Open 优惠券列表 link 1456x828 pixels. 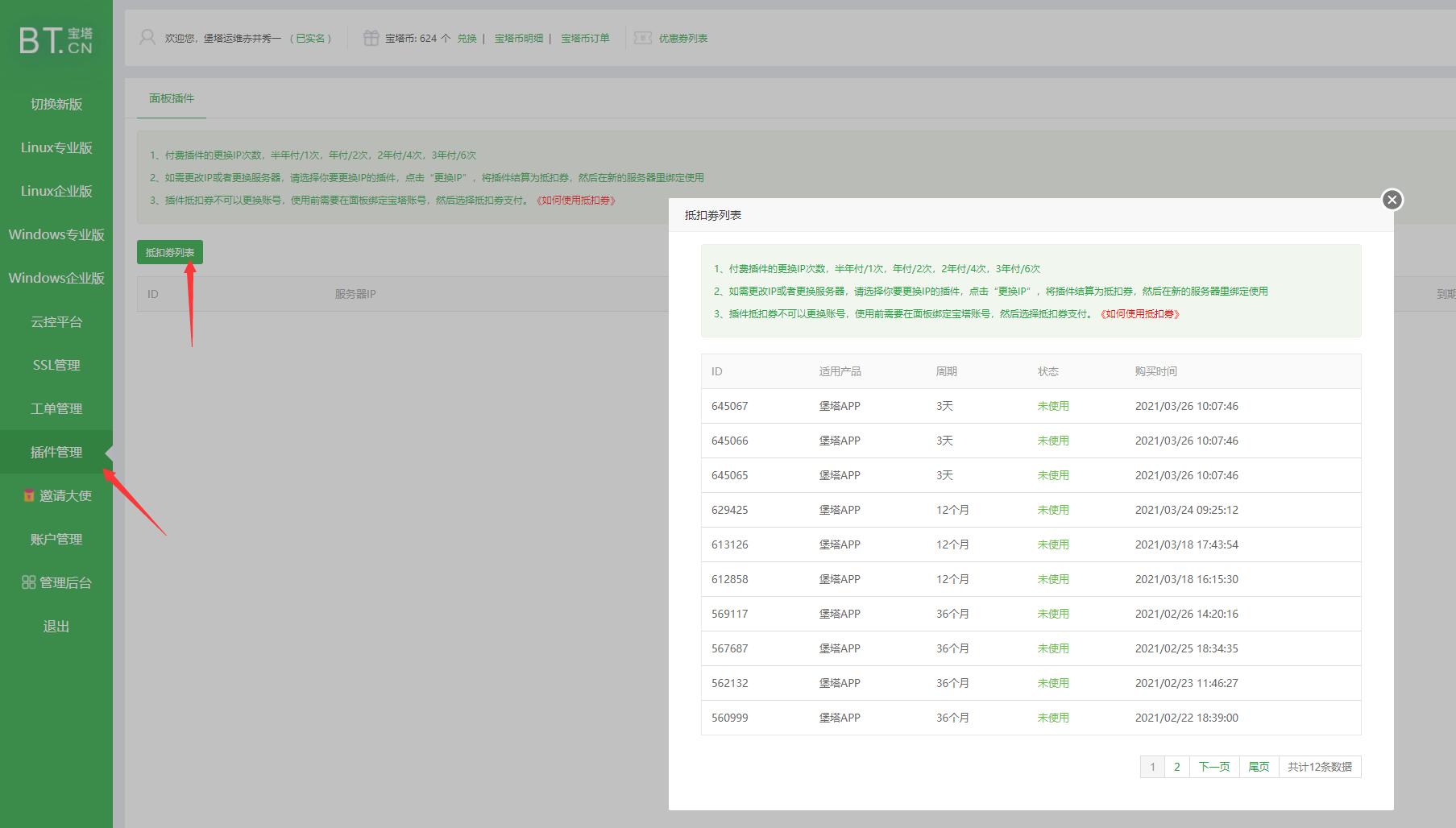683,38
